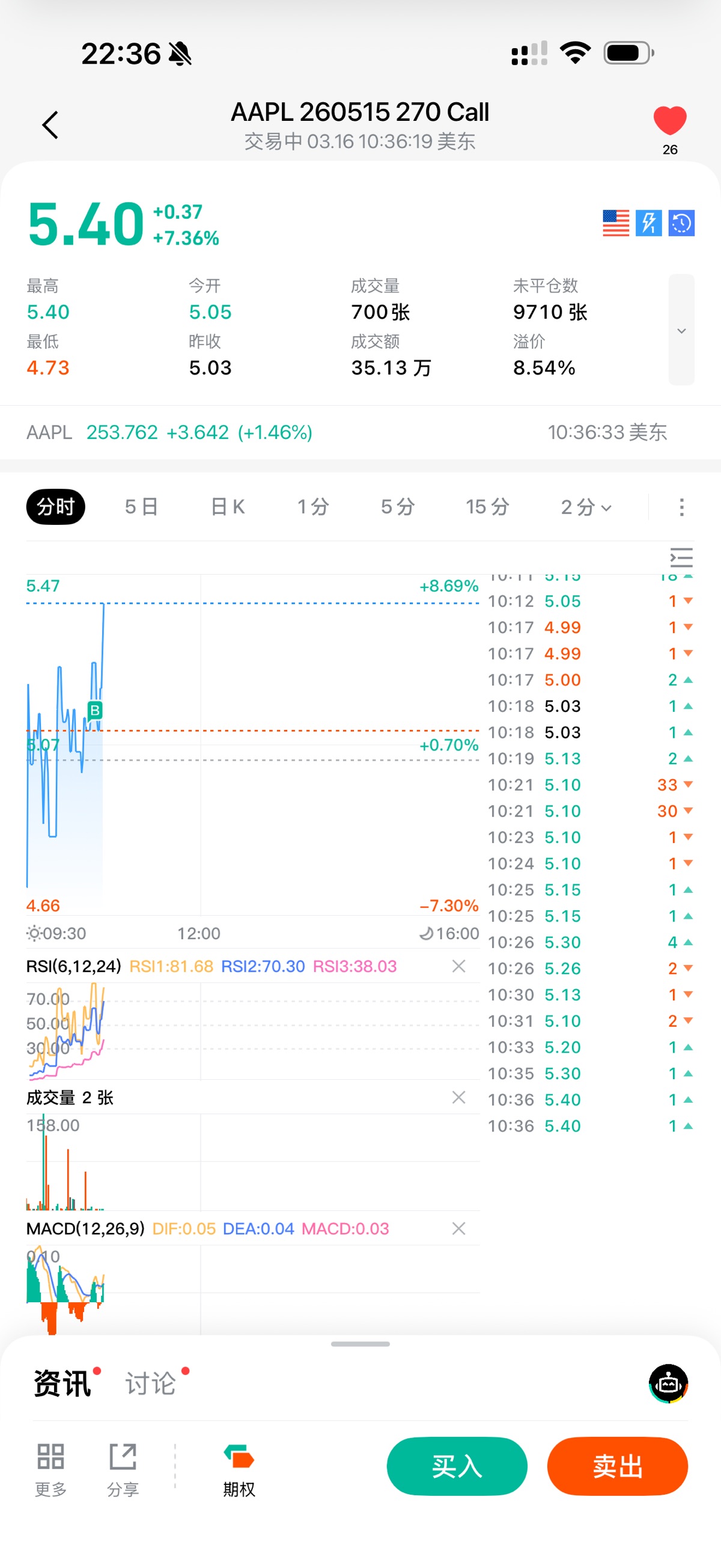Tap the robot AI assistant icon
721x1568 pixels.
pyautogui.click(x=668, y=1383)
